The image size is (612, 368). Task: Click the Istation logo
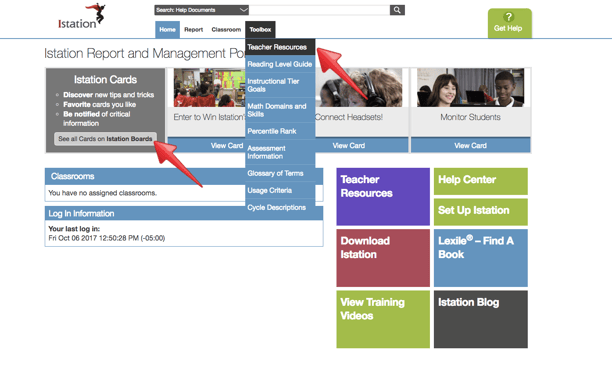pos(82,16)
